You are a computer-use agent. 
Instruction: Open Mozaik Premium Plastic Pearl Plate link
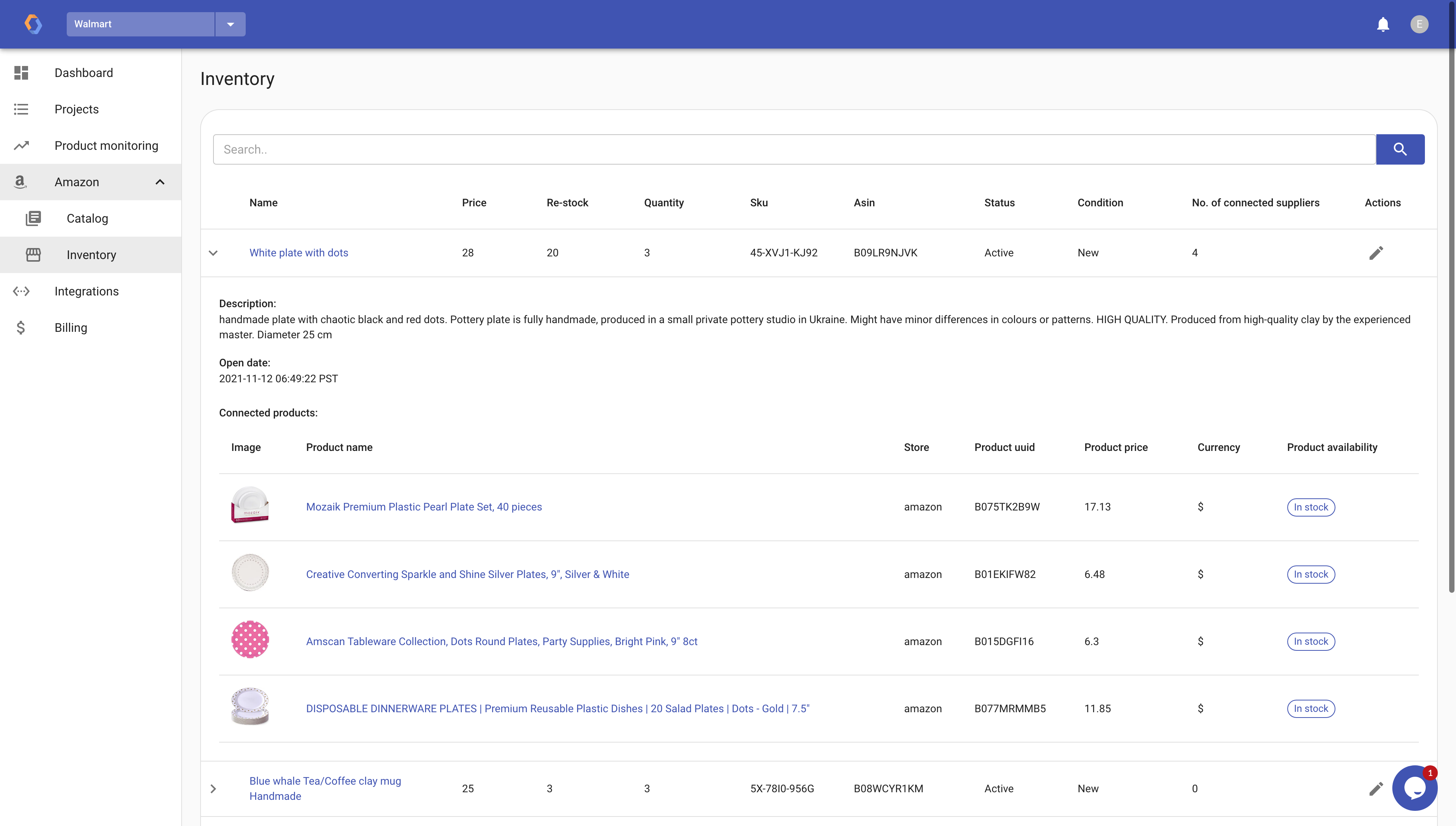click(x=424, y=507)
